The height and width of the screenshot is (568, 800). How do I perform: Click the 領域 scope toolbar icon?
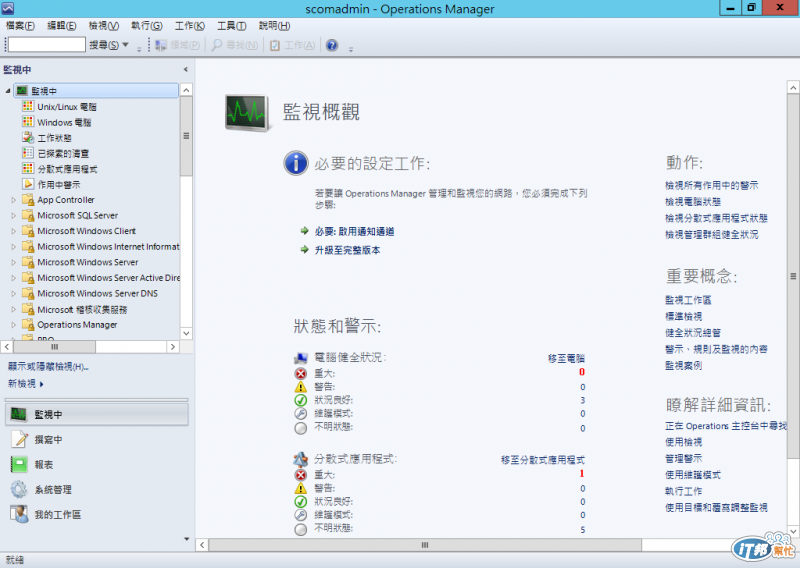[x=161, y=45]
